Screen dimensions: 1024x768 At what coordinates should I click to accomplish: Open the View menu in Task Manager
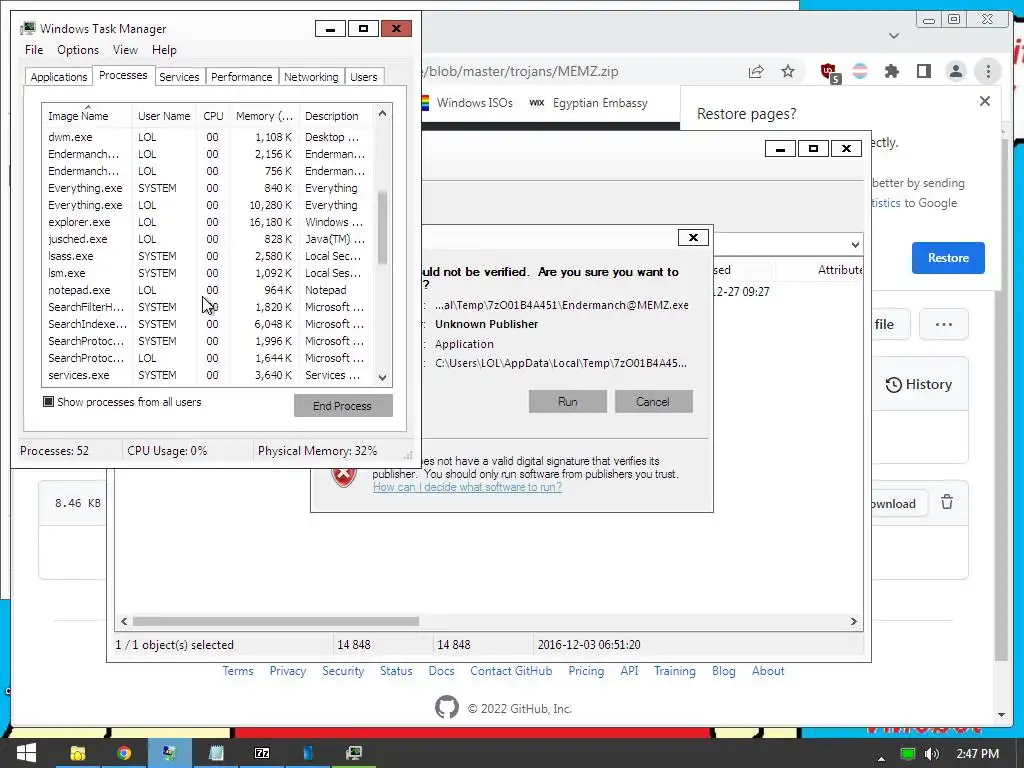(125, 50)
